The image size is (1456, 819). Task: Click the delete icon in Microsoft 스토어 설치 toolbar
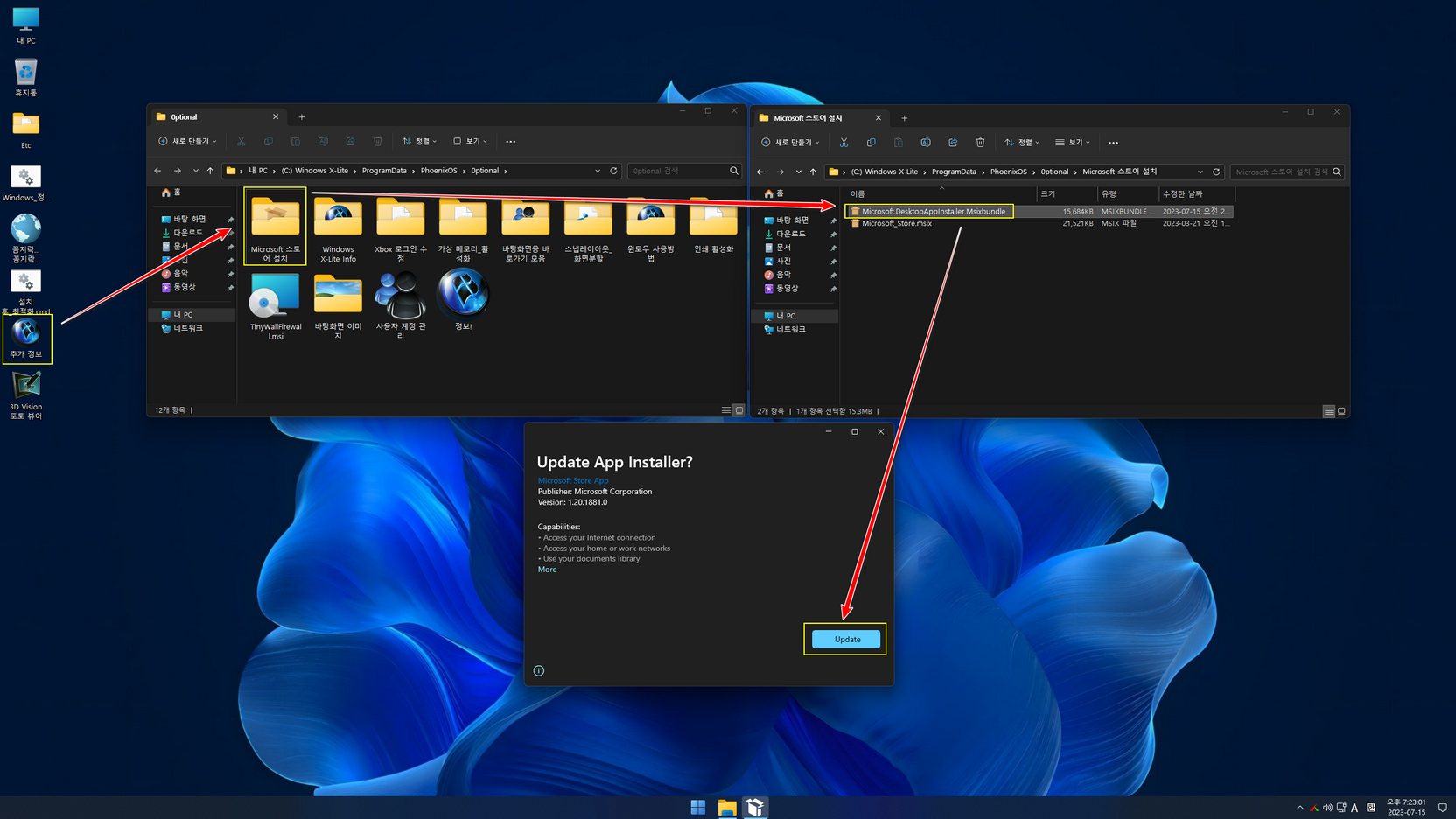pos(980,142)
